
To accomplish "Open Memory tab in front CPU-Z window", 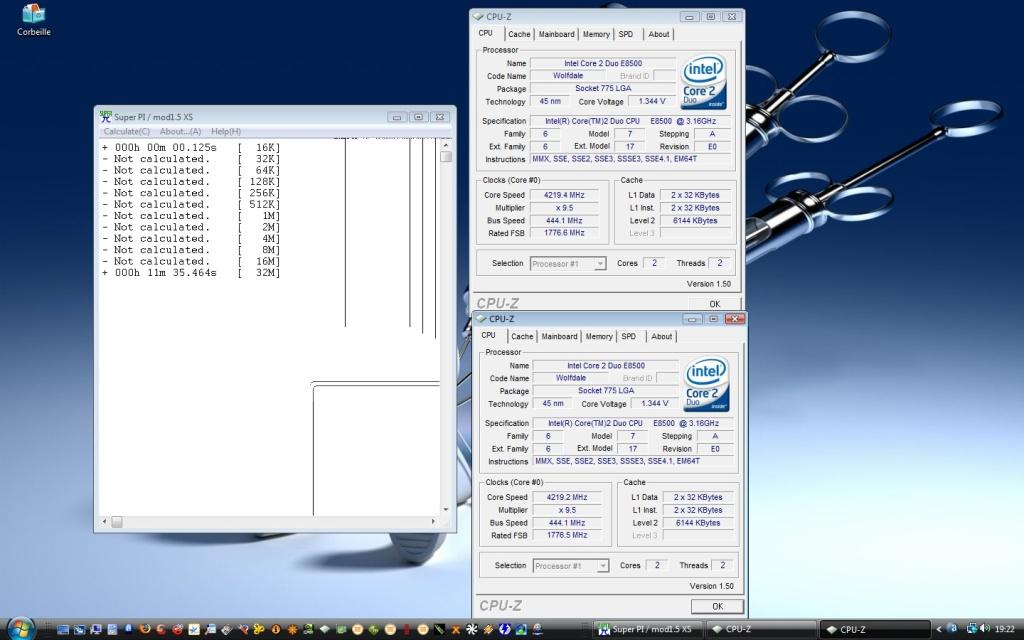I will 598,336.
